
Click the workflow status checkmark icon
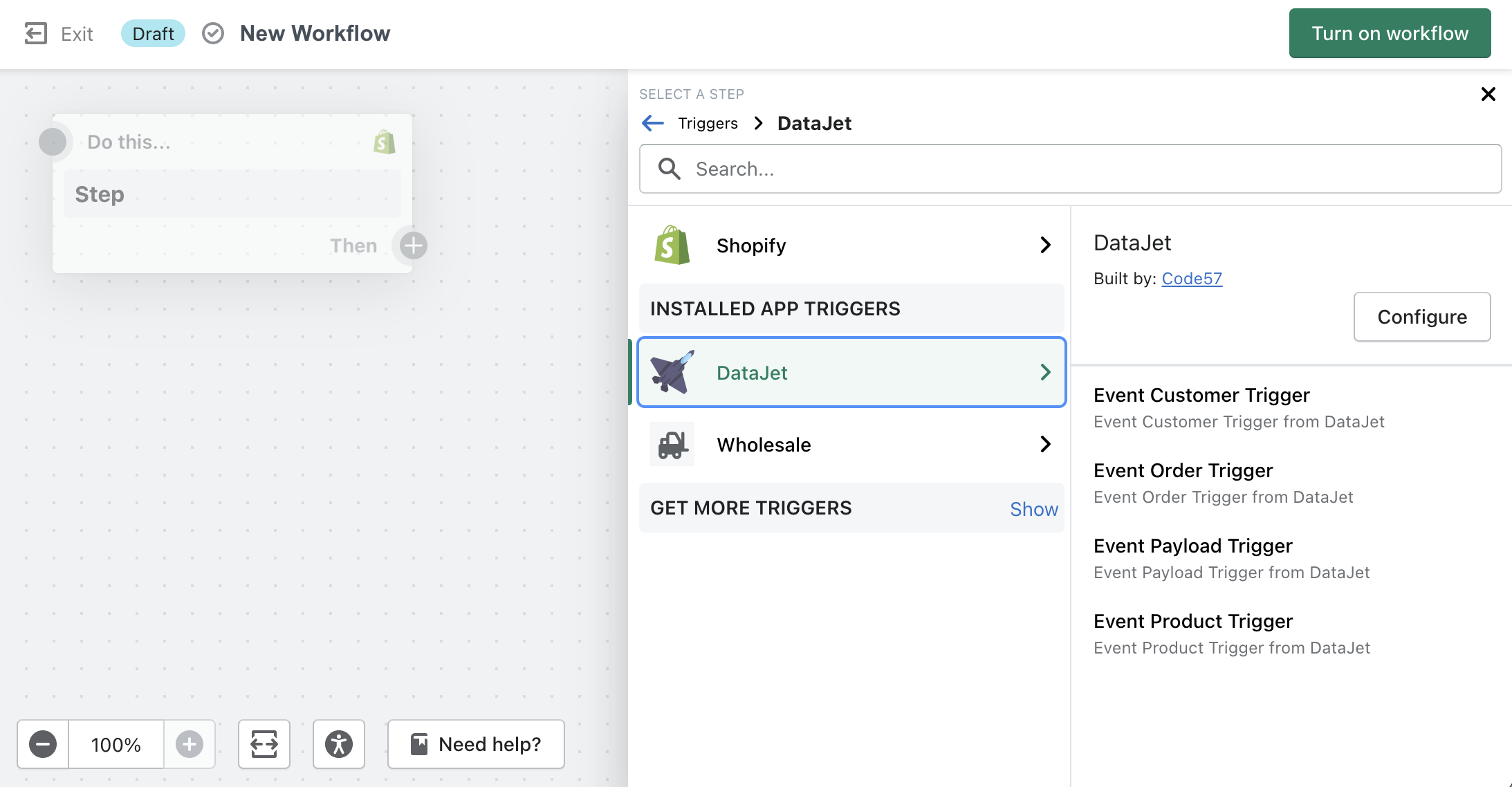(x=213, y=33)
